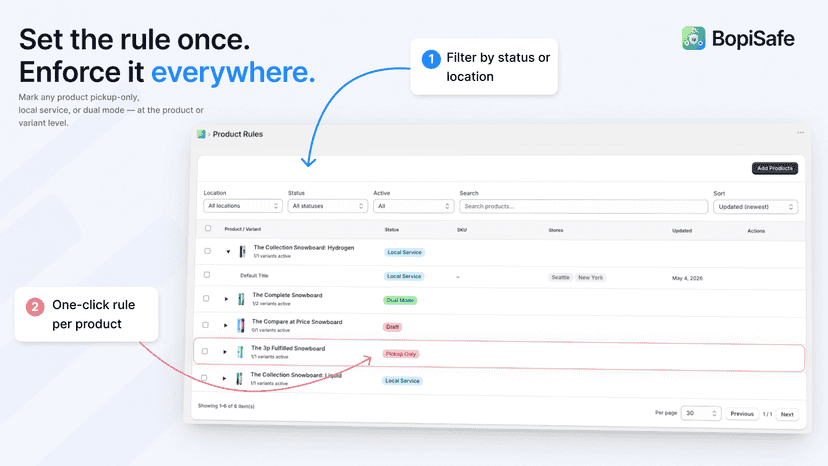Viewport: 828px width, 466px height.
Task: Click the BopiSafe logo icon
Action: point(693,39)
